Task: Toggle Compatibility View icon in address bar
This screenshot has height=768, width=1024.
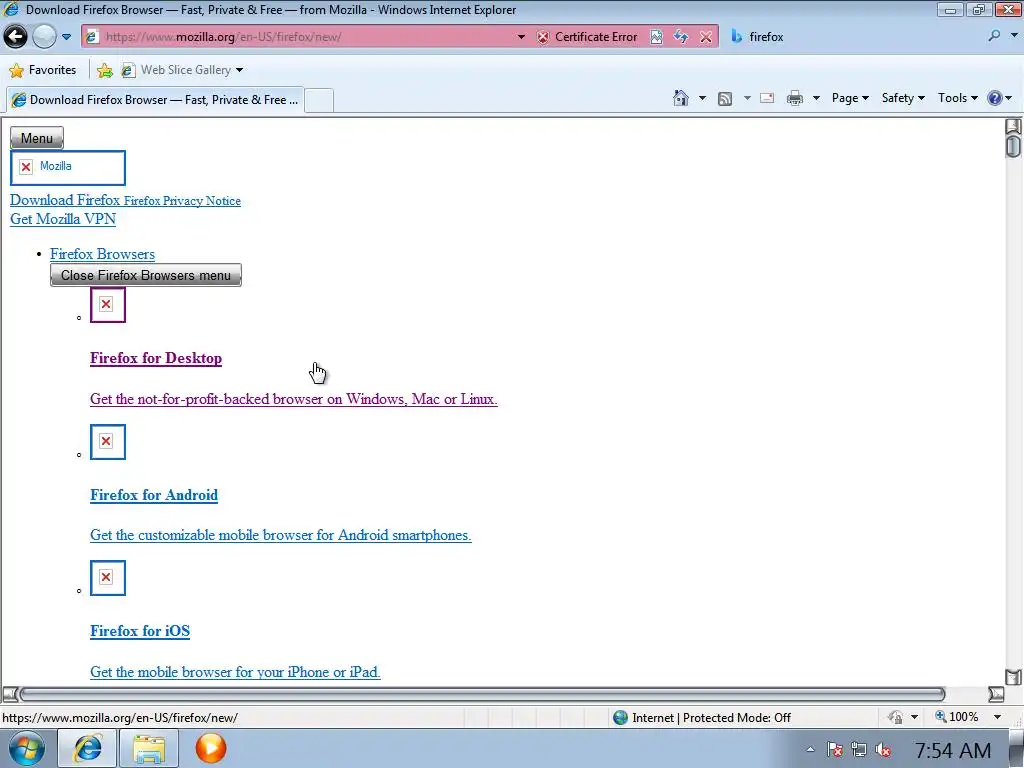Action: [x=656, y=37]
